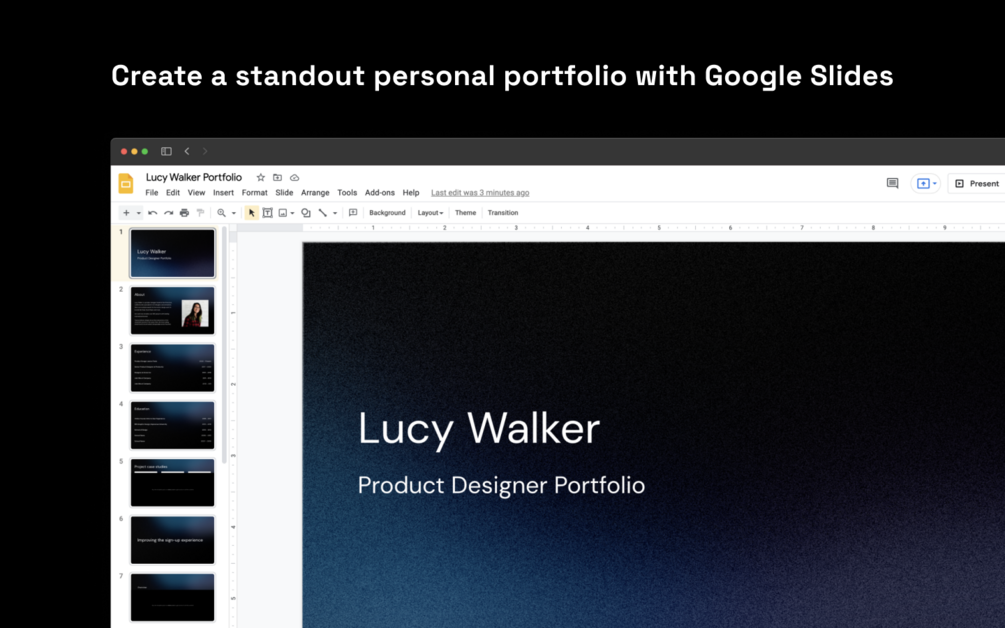This screenshot has width=1005, height=628.
Task: Click the Product Designer Portfolio subtitle text
Action: tap(501, 485)
